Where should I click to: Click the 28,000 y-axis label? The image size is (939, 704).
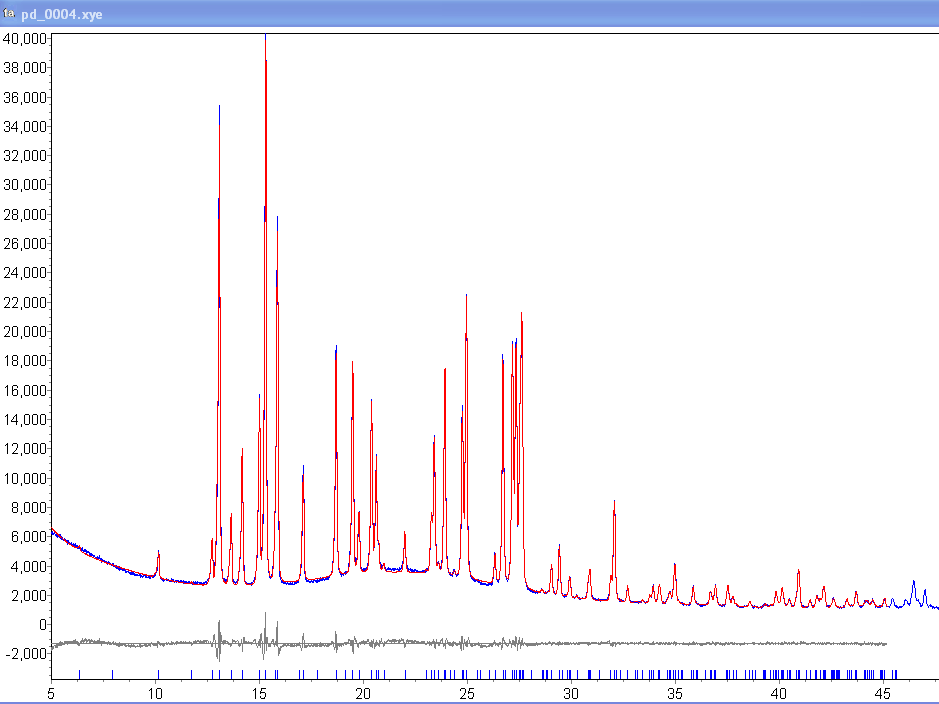(x=25, y=215)
